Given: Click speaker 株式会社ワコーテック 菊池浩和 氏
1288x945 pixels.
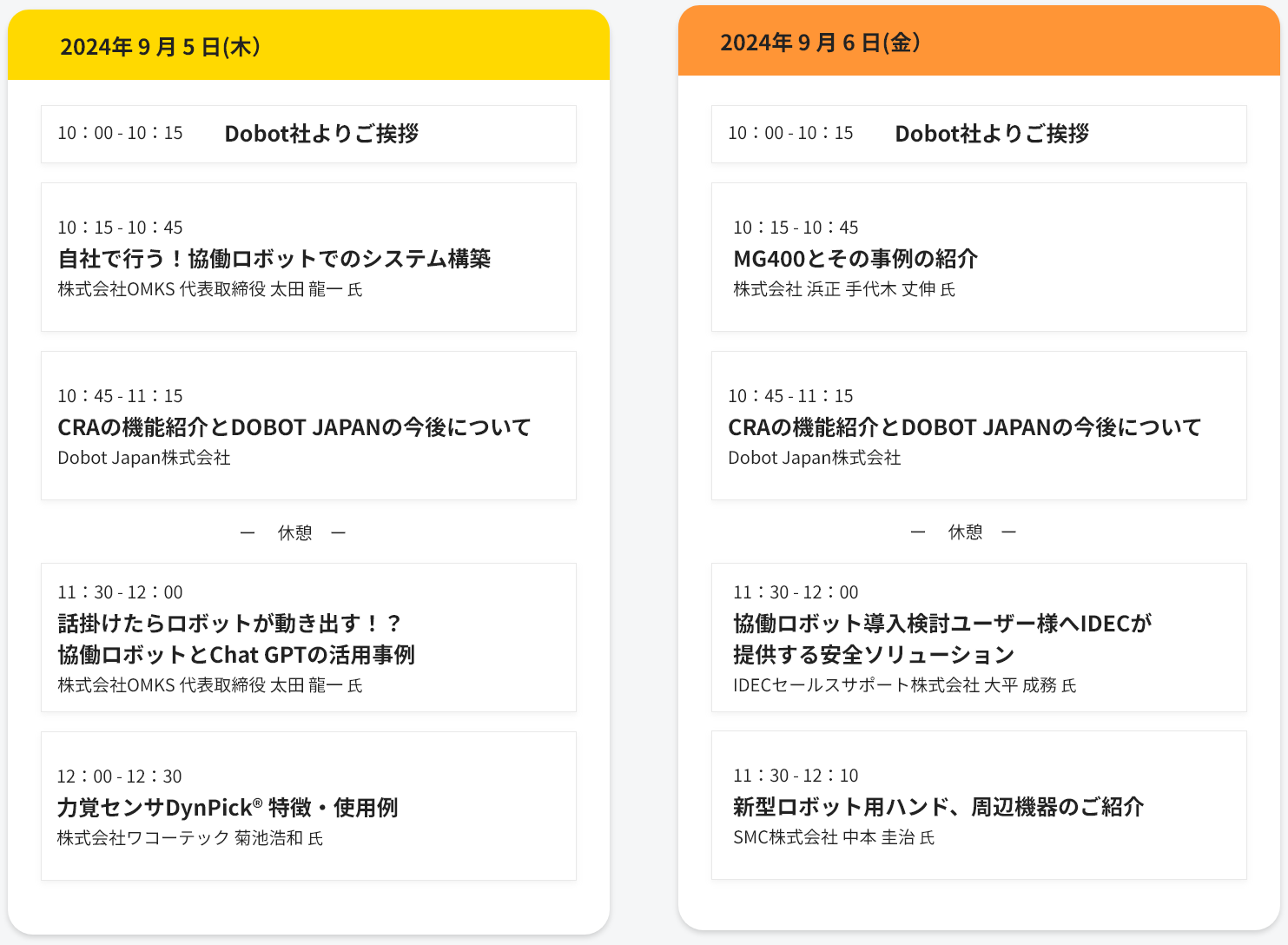Looking at the screenshot, I should coord(190,838).
